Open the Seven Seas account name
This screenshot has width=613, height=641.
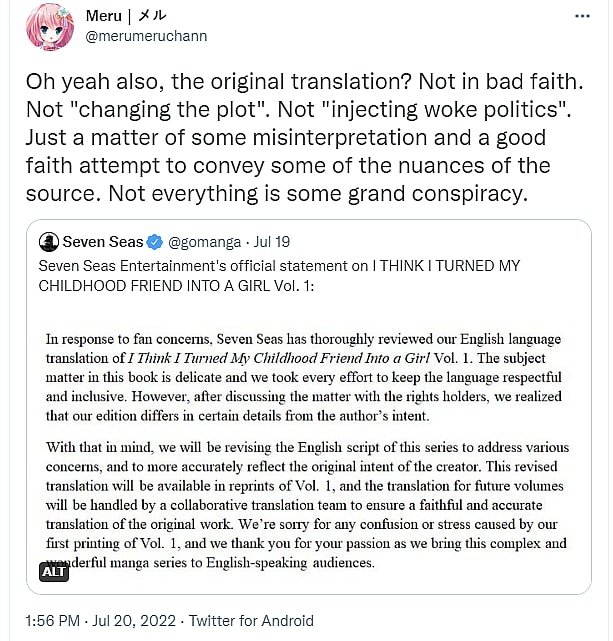point(102,242)
